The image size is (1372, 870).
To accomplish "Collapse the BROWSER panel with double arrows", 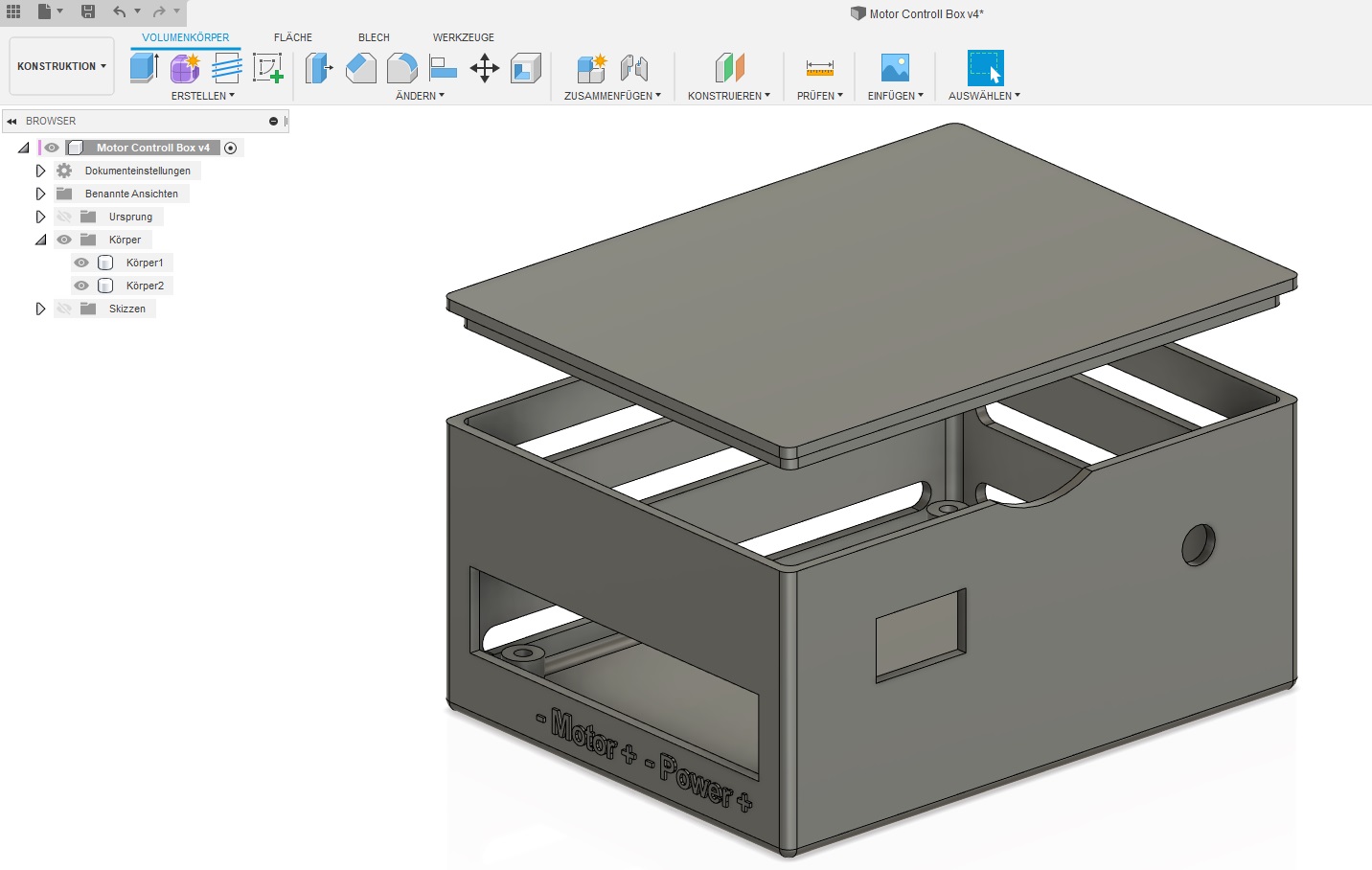I will (x=11, y=121).
